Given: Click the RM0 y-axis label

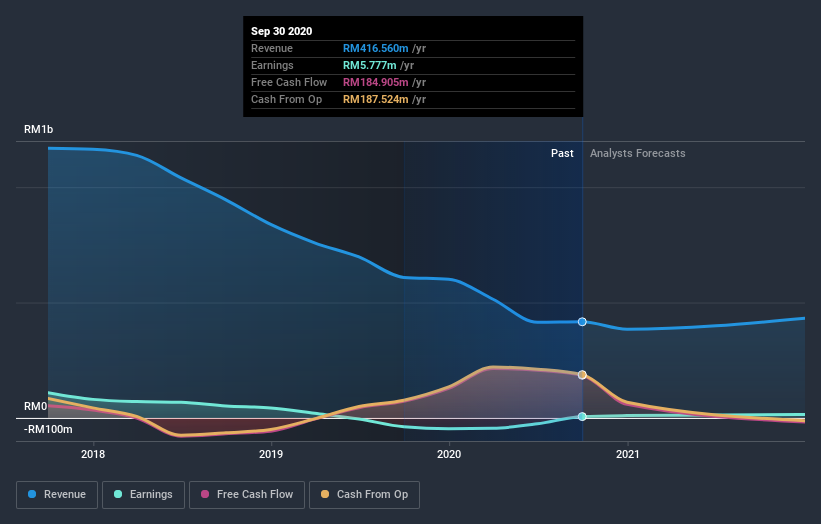Looking at the screenshot, I should 35,406.
